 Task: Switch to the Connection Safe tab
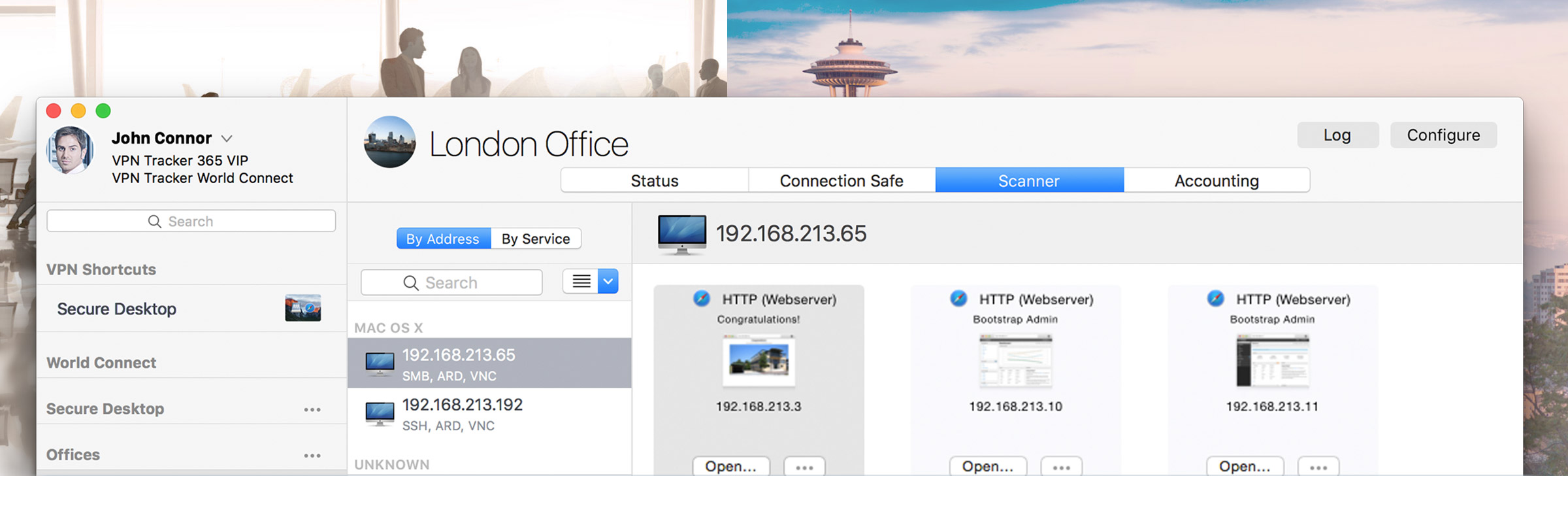[x=841, y=180]
